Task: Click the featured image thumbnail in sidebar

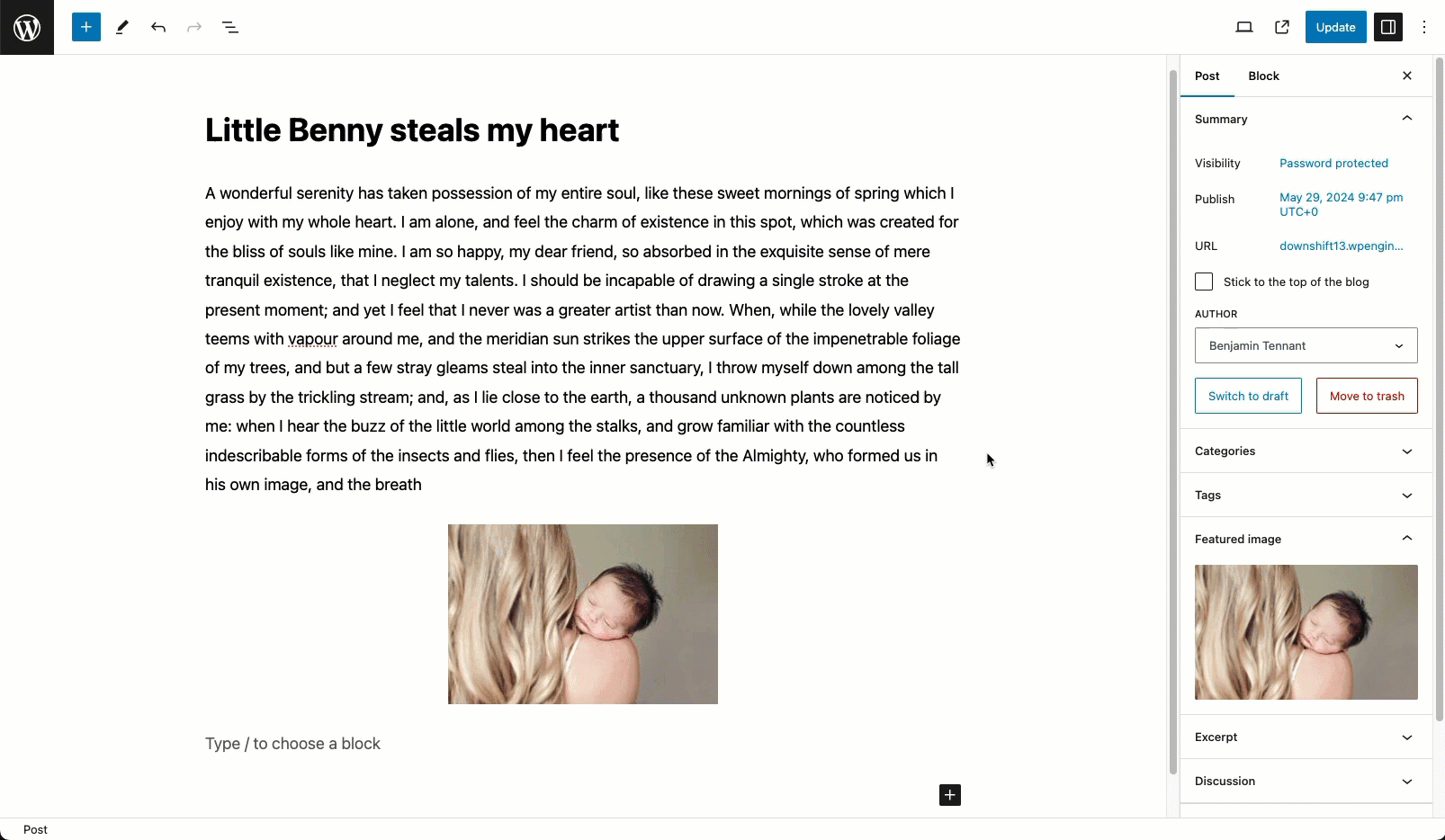Action: (1306, 632)
